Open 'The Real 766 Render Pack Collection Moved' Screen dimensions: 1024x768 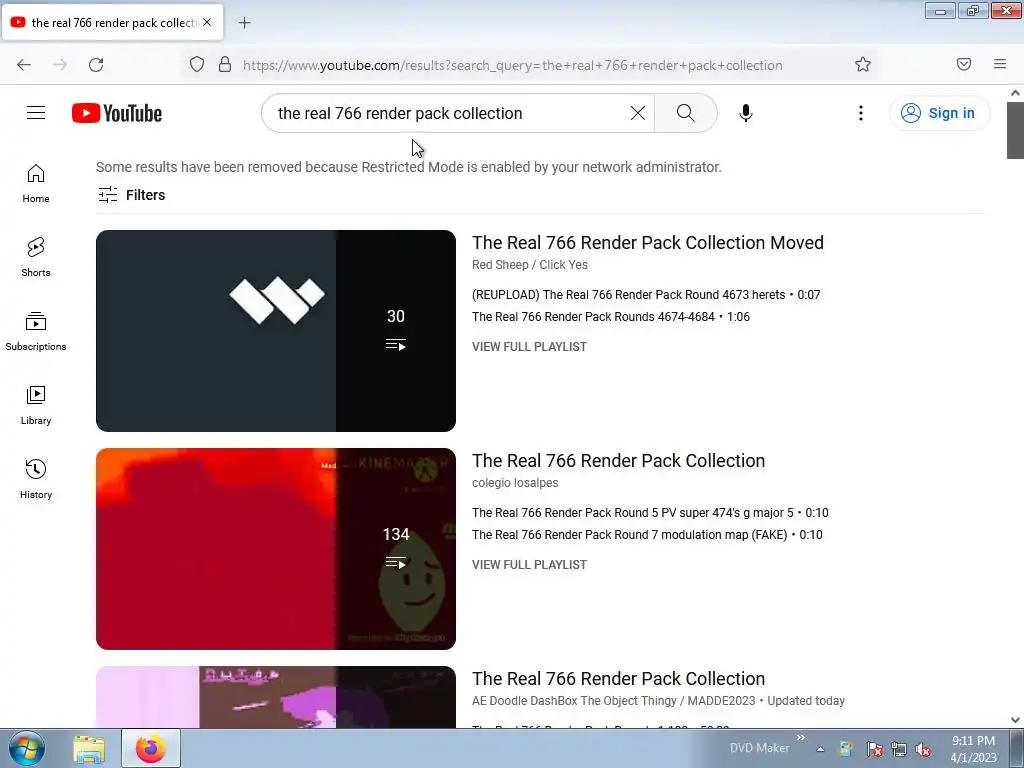[647, 242]
